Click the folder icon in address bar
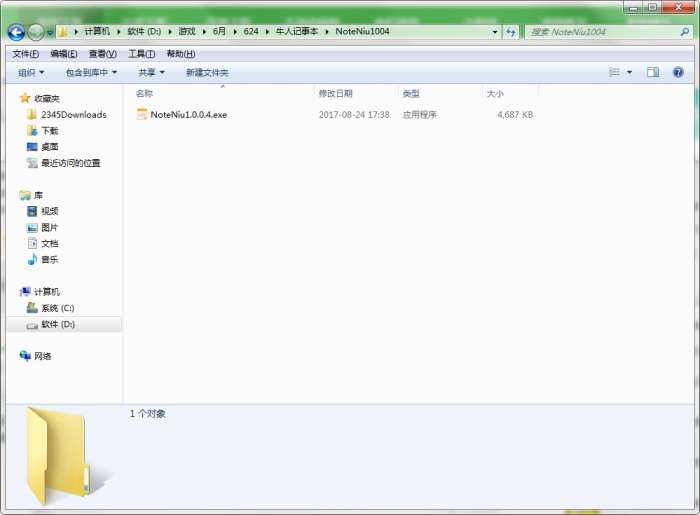This screenshot has width=700, height=515. [x=63, y=31]
